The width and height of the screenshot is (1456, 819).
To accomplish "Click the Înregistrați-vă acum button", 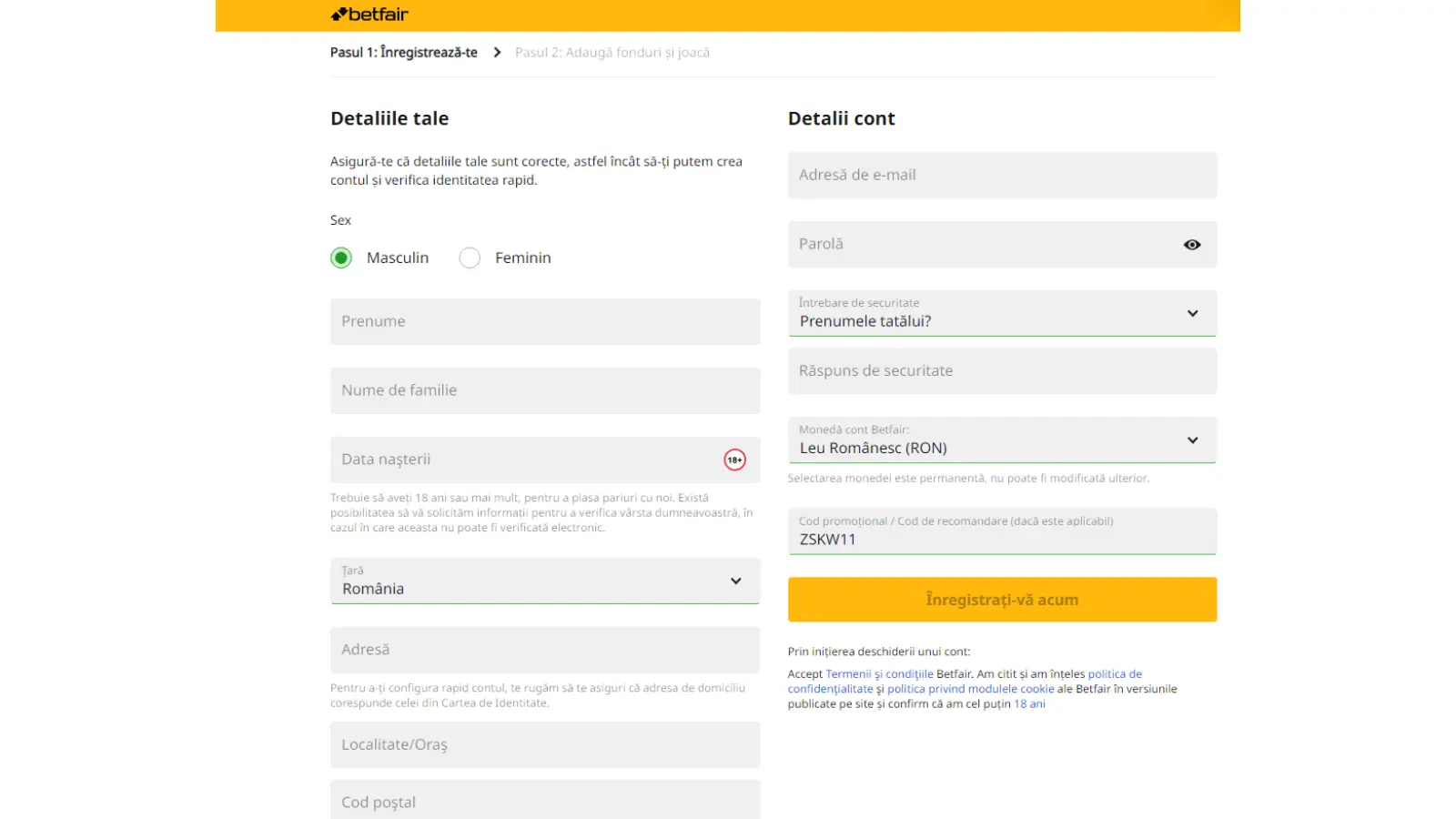I will click(x=1002, y=600).
